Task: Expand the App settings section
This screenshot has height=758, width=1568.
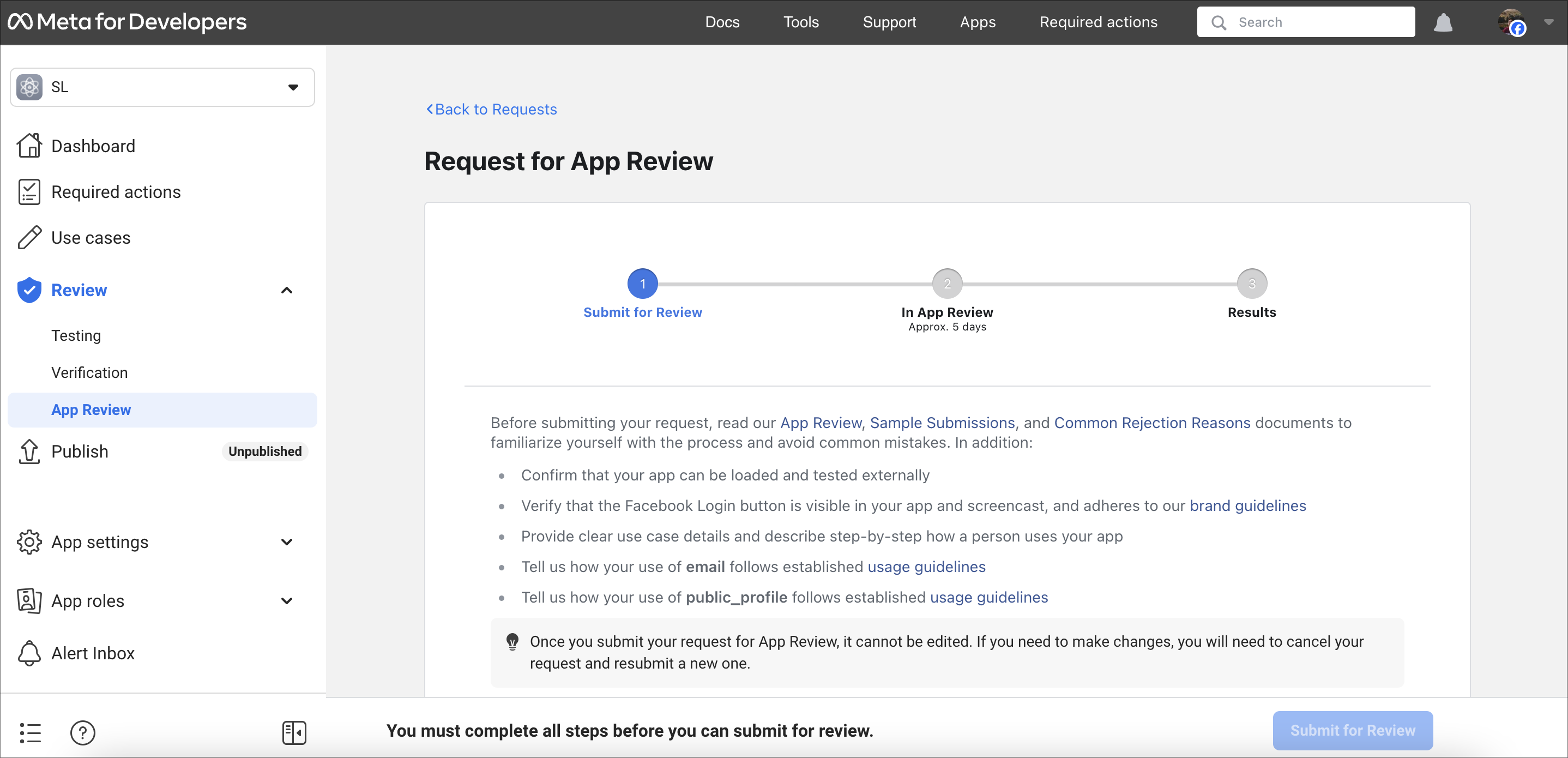Action: tap(287, 542)
